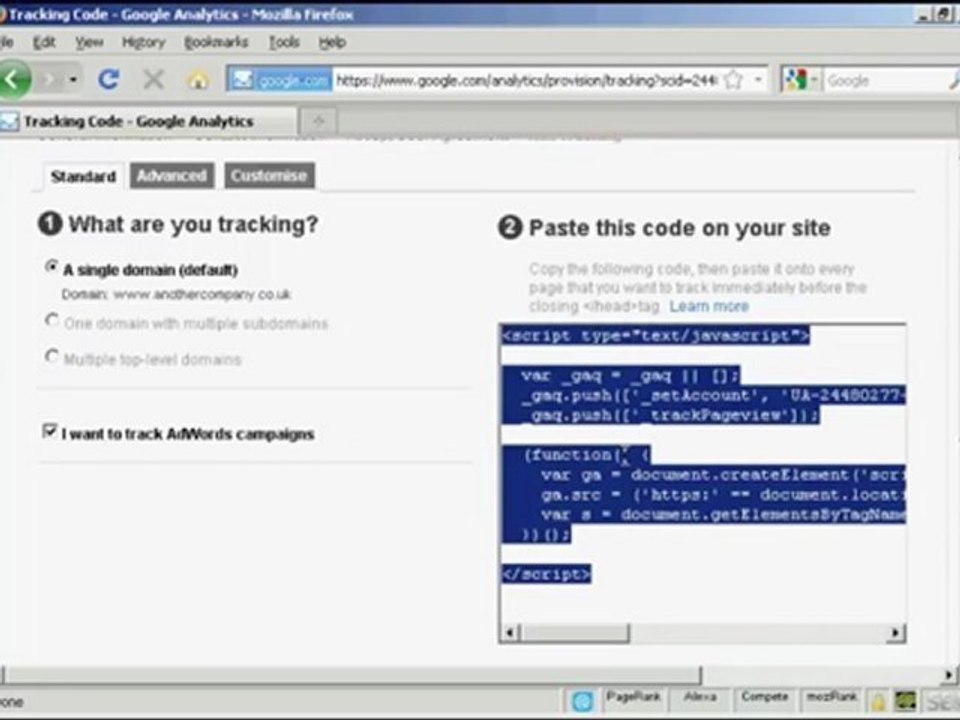The width and height of the screenshot is (960, 720).
Task: Click the Compete status bar item
Action: coord(765,697)
